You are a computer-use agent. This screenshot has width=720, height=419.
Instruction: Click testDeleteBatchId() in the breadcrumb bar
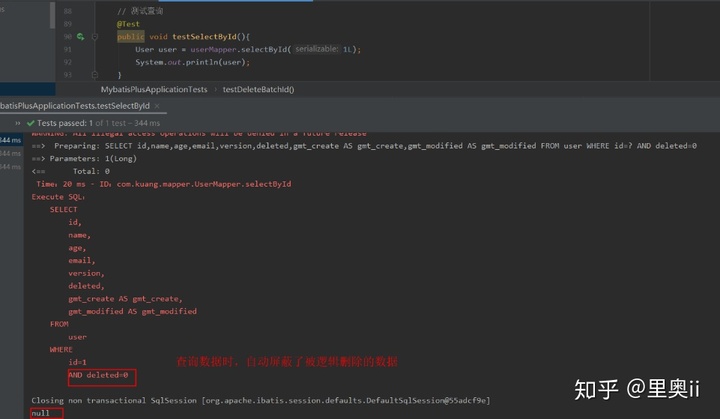[x=259, y=90]
